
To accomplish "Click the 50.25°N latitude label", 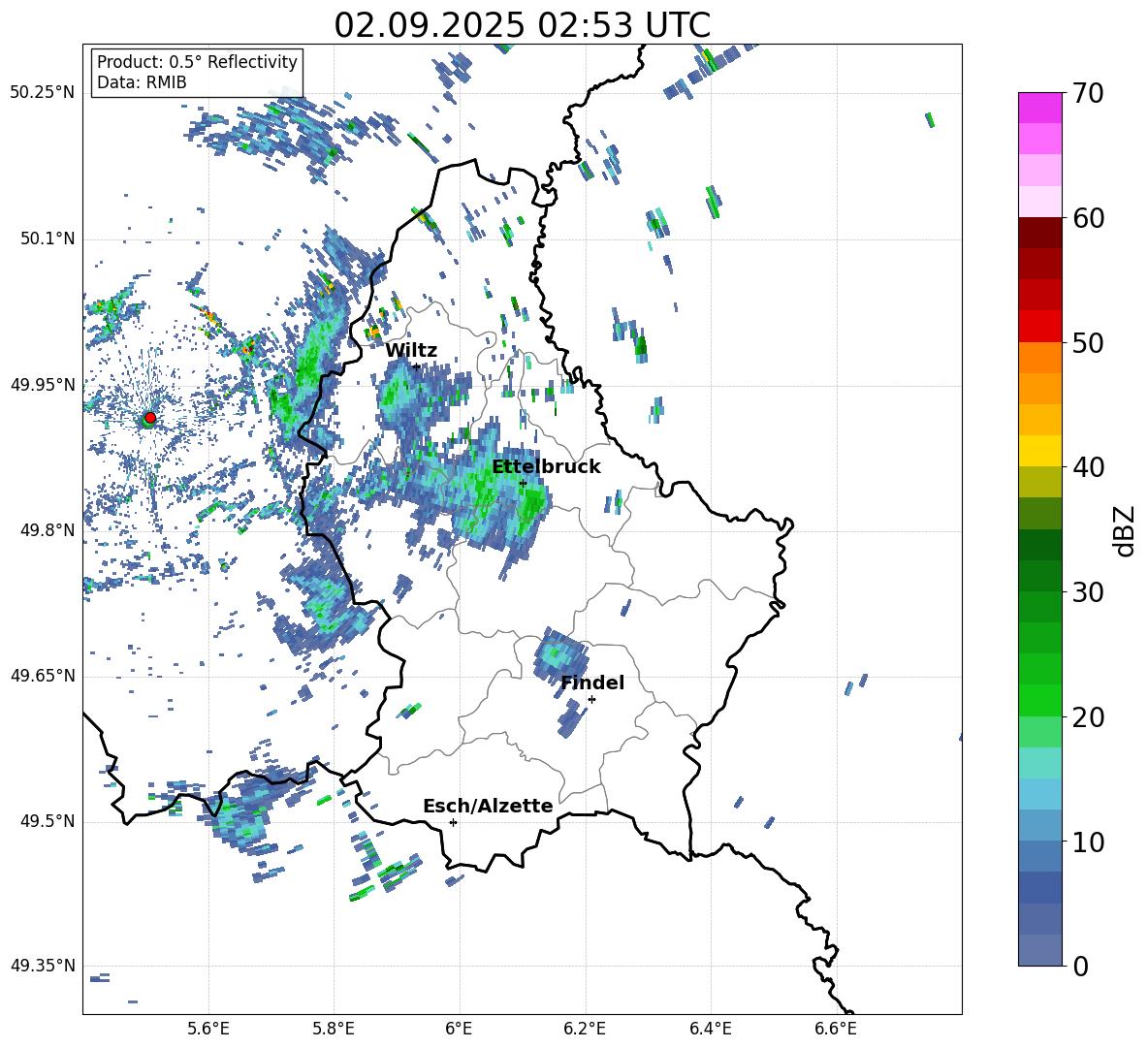I will pyautogui.click(x=43, y=93).
